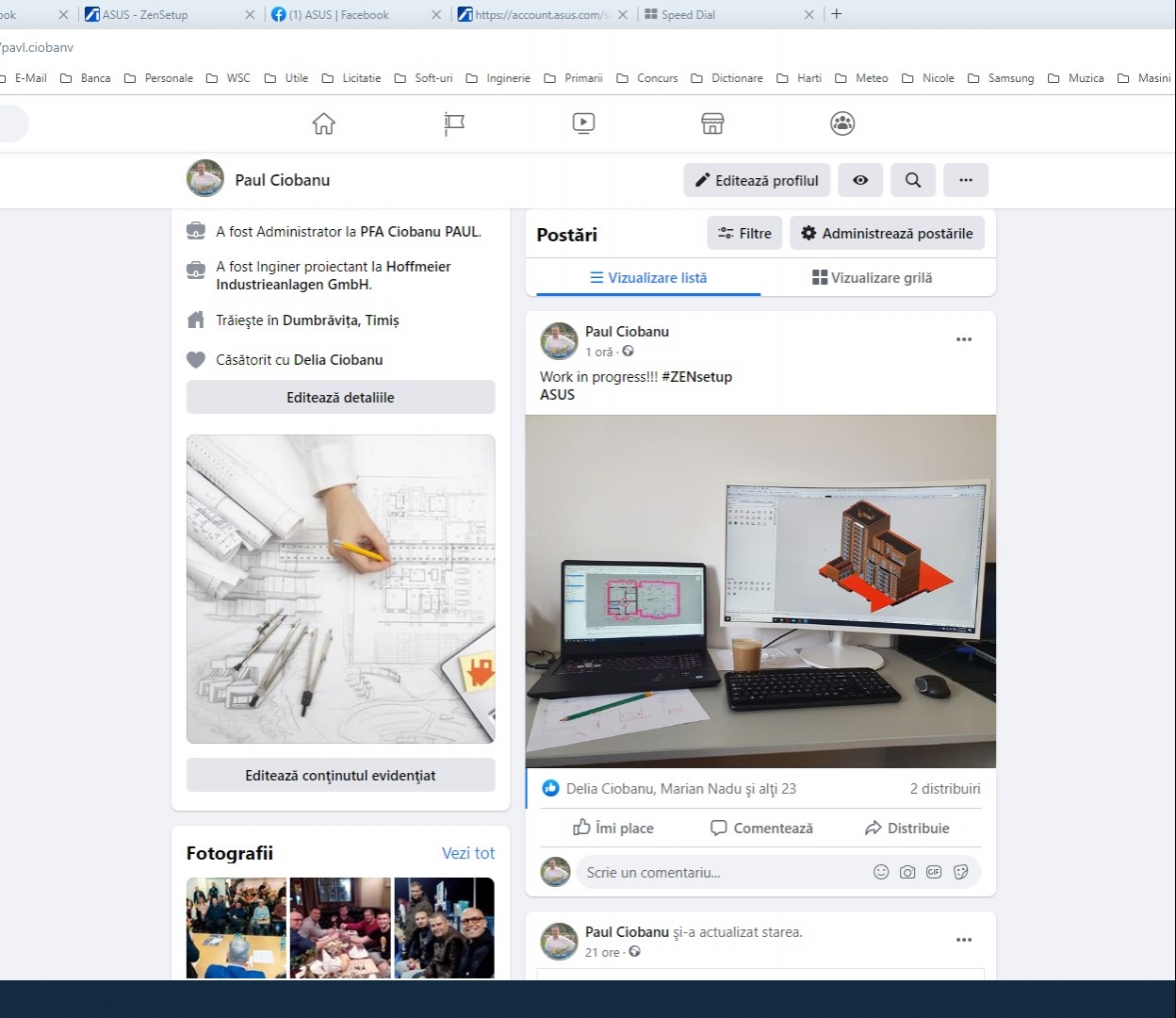Open options menu for Work in progress post
The width and height of the screenshot is (1176, 1018).
pyautogui.click(x=963, y=339)
